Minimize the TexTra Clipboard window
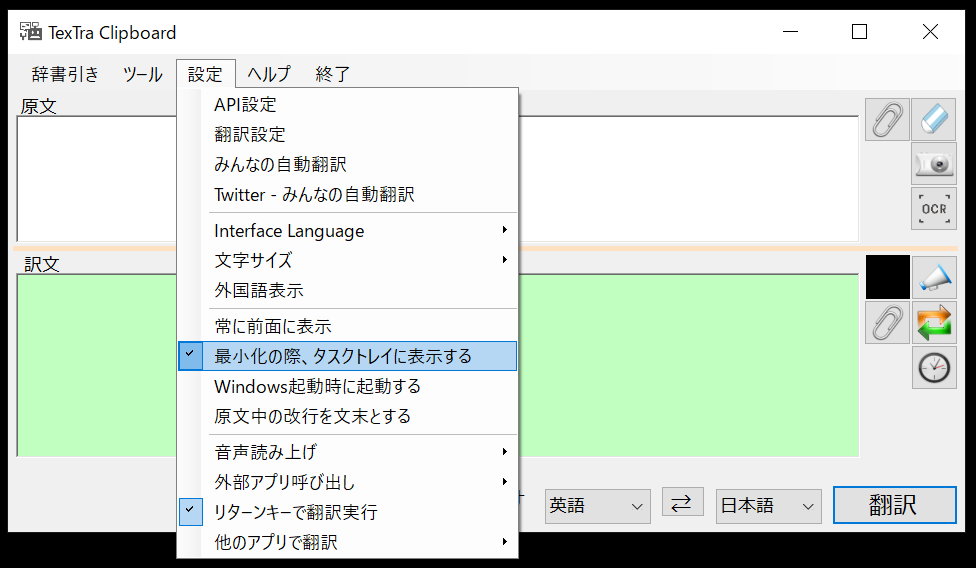 791,32
